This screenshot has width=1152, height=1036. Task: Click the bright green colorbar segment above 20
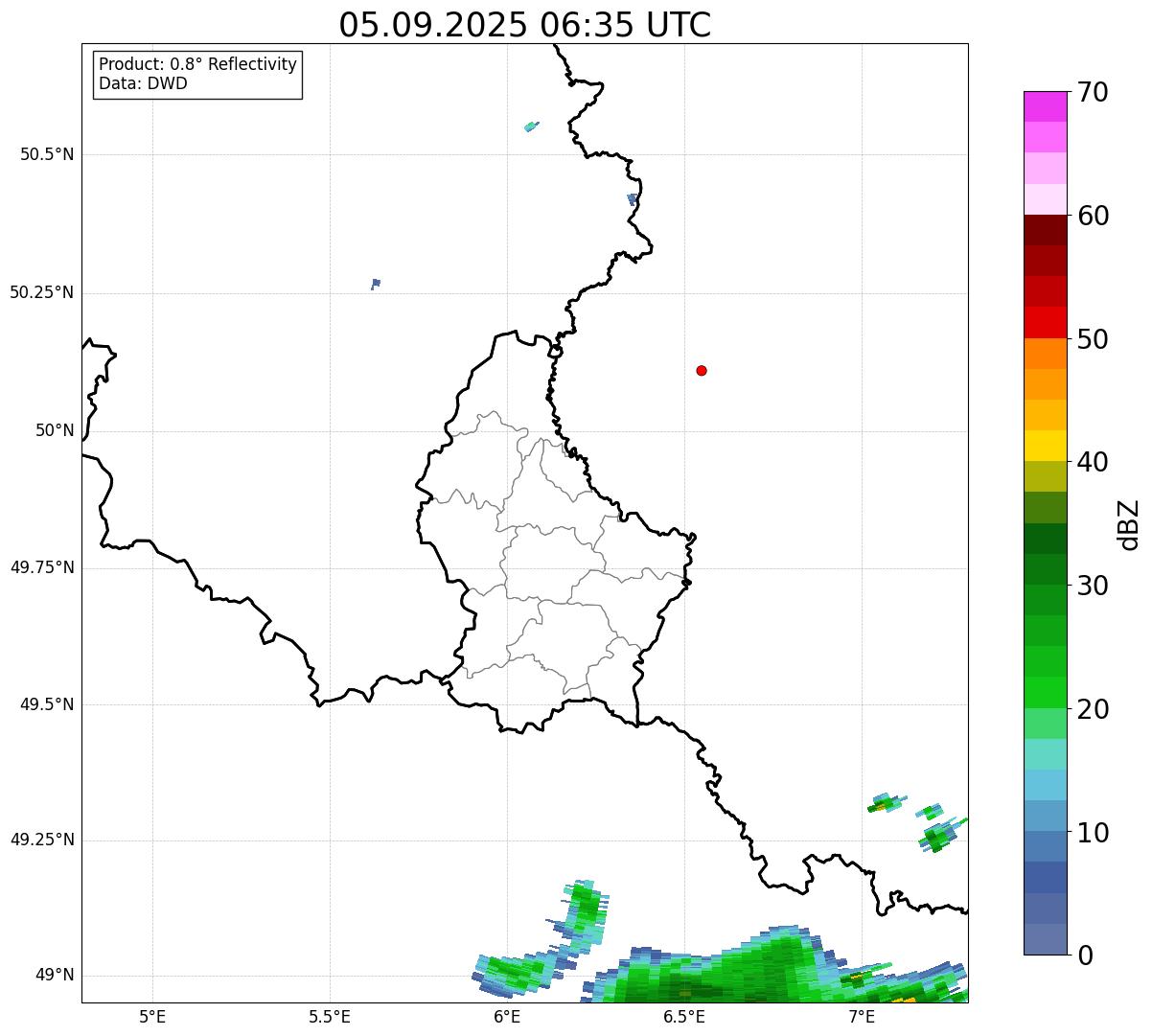pyautogui.click(x=1046, y=693)
